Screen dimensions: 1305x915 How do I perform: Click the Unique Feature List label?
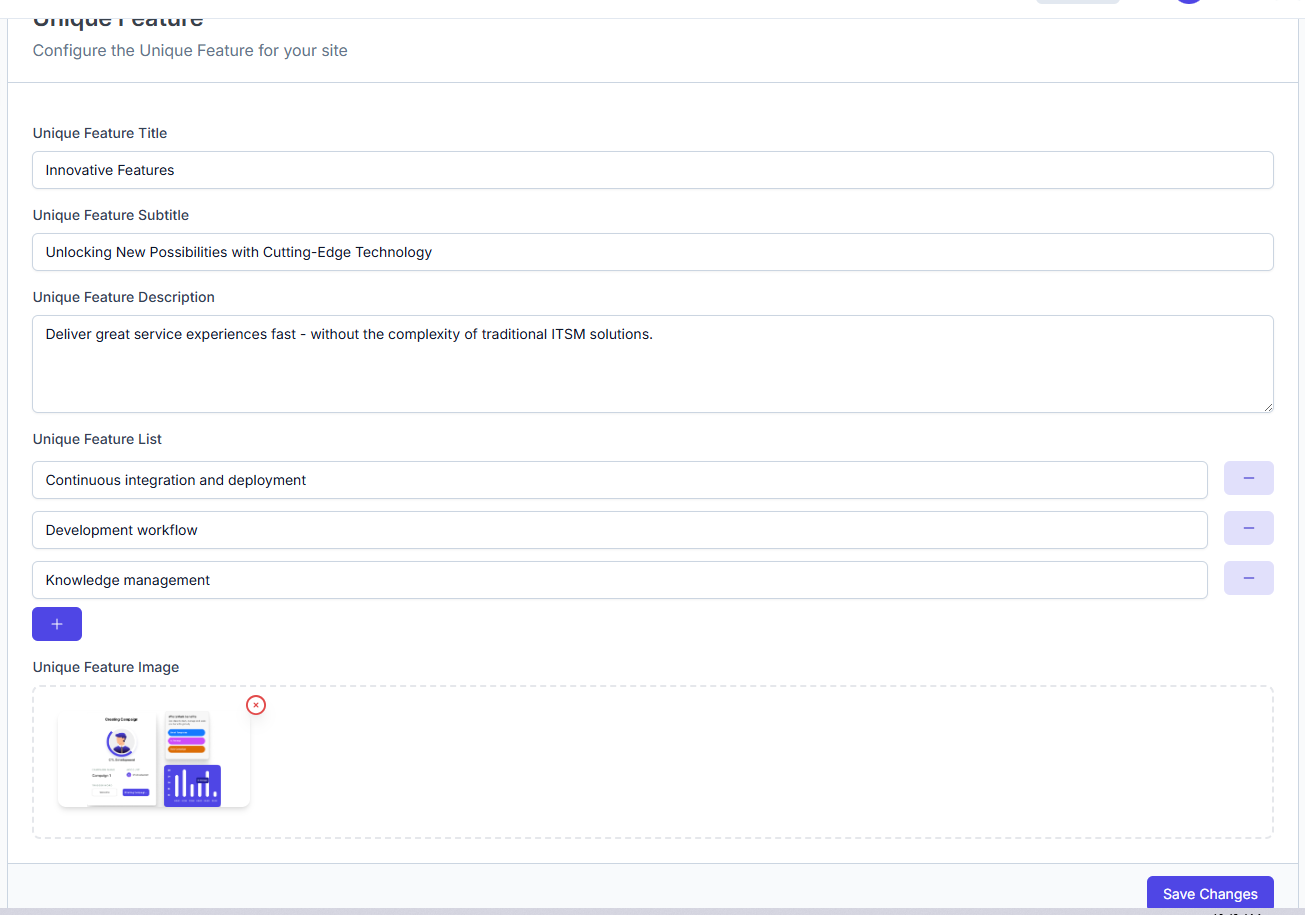(x=97, y=439)
